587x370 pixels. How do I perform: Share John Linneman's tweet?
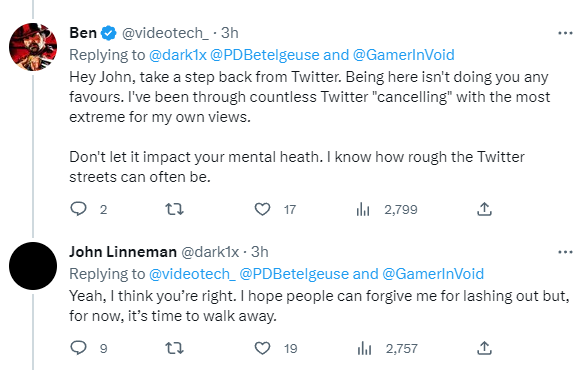point(484,348)
